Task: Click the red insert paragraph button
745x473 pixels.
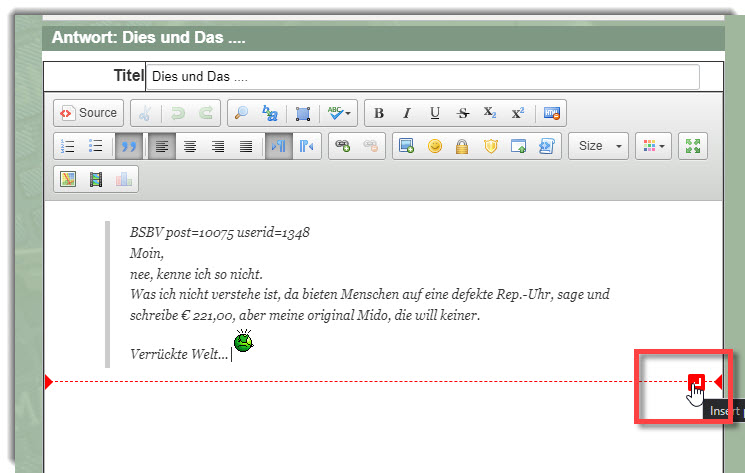Action: [697, 382]
